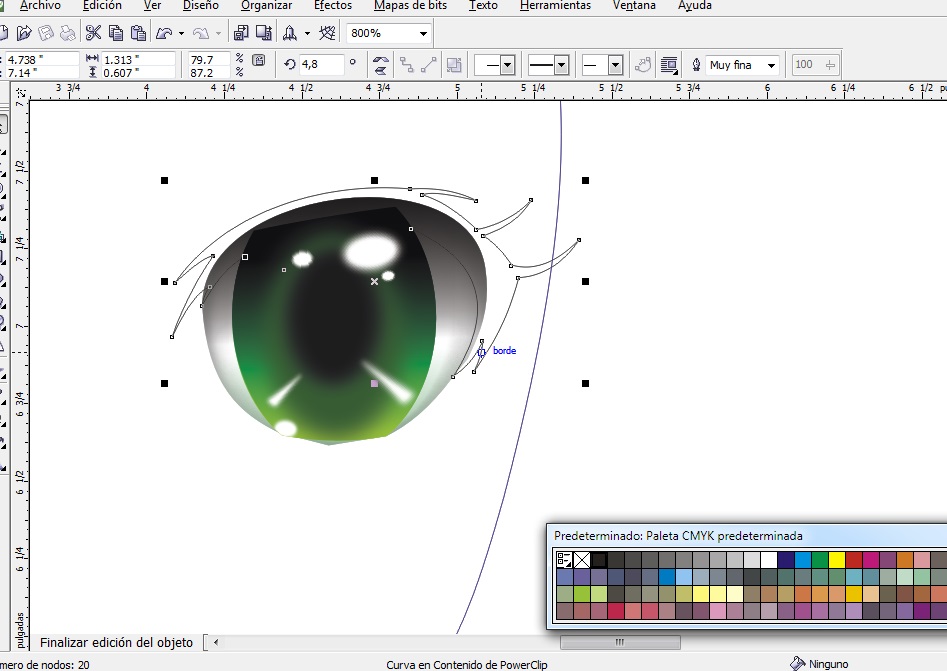Viewport: 947px width, 671px height.
Task: Click the rotation angle input field
Action: tap(320, 64)
